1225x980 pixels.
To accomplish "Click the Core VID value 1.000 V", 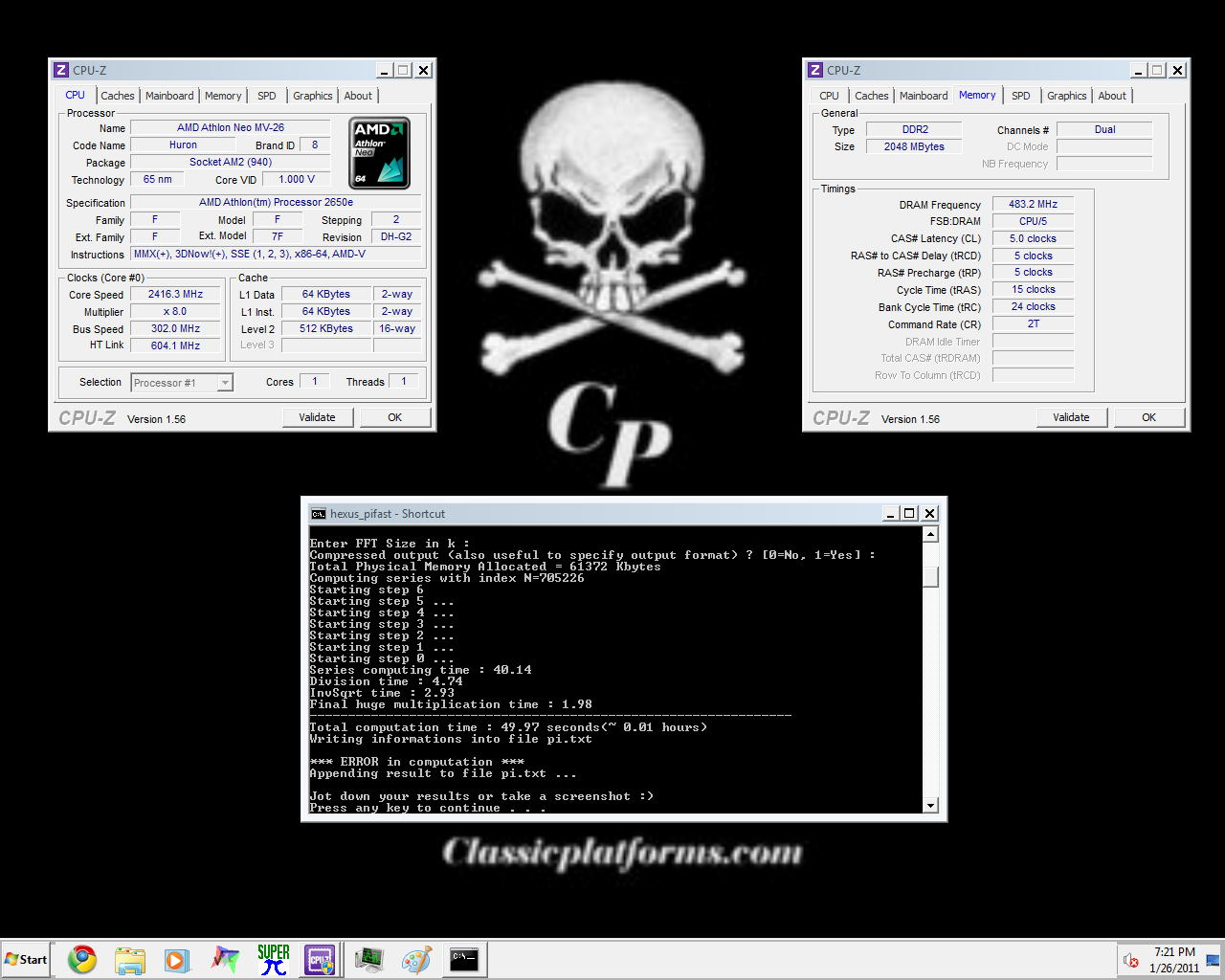I will pyautogui.click(x=297, y=179).
